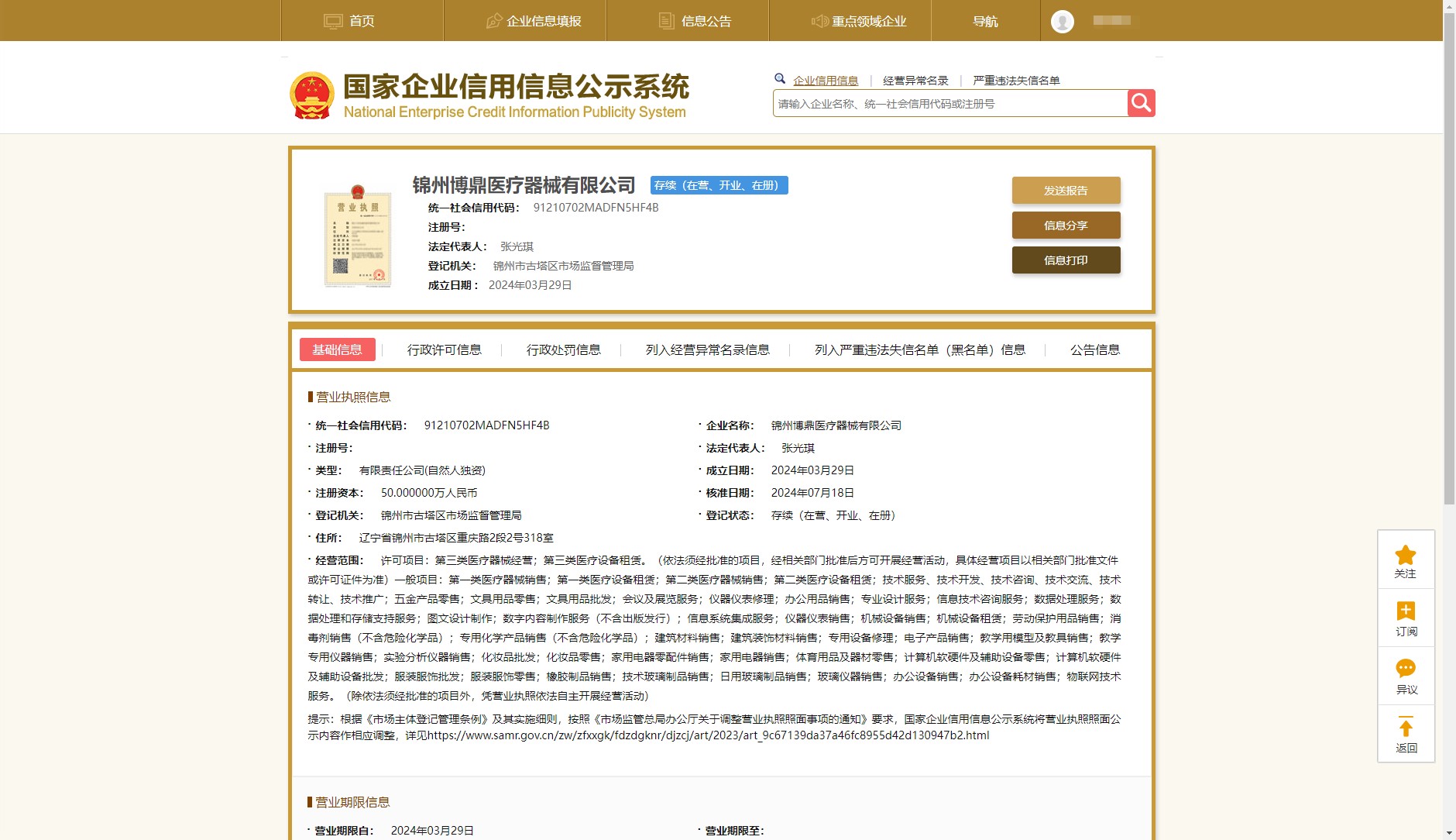Click the 50.000000万人民币 registered capital value

pos(429,493)
